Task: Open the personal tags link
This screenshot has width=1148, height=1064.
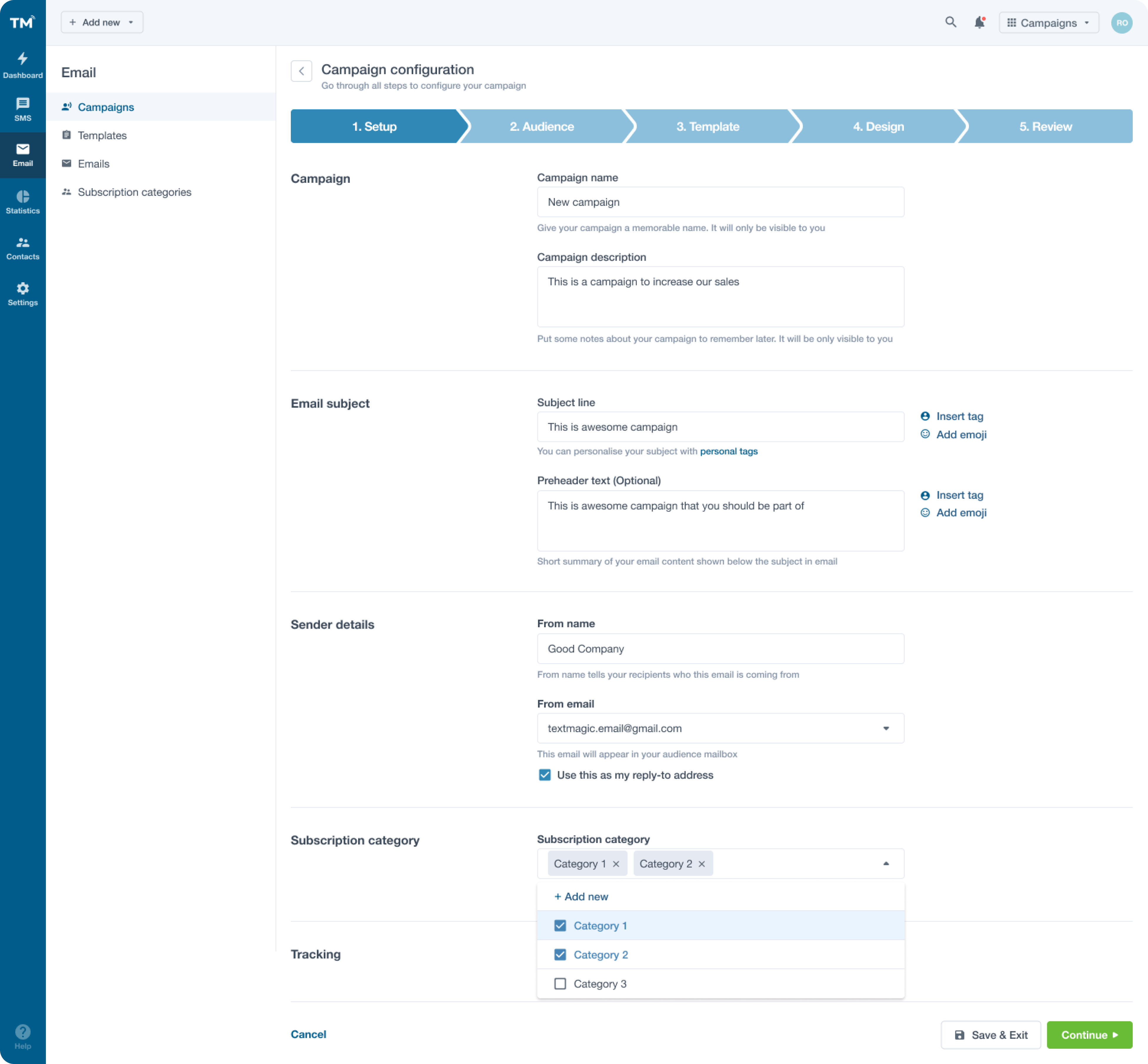Action: (729, 451)
